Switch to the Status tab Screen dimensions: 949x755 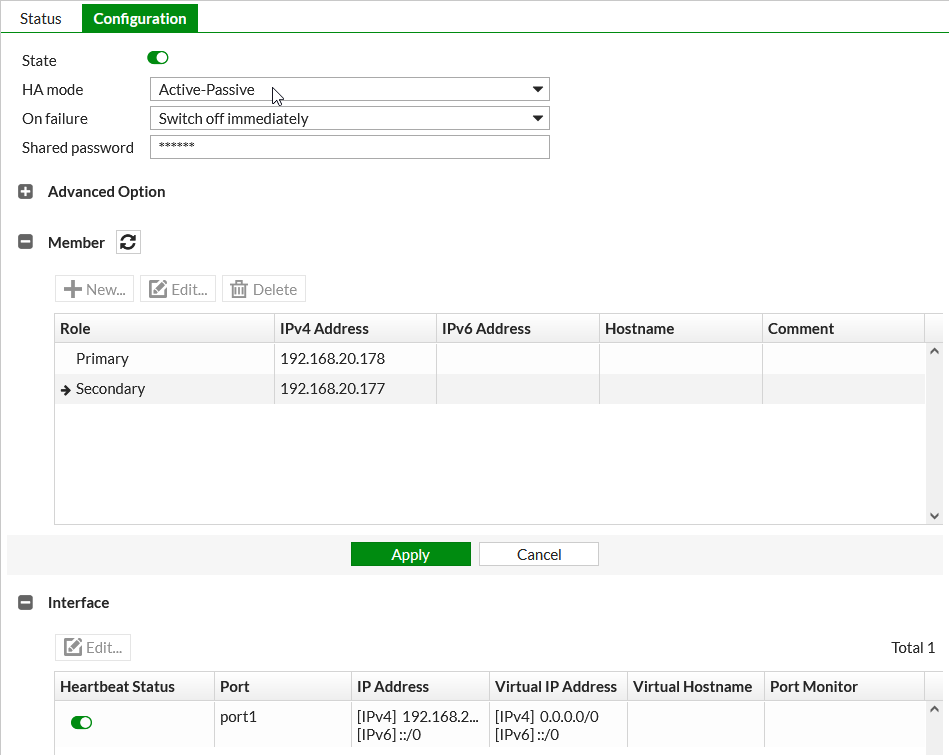[40, 18]
